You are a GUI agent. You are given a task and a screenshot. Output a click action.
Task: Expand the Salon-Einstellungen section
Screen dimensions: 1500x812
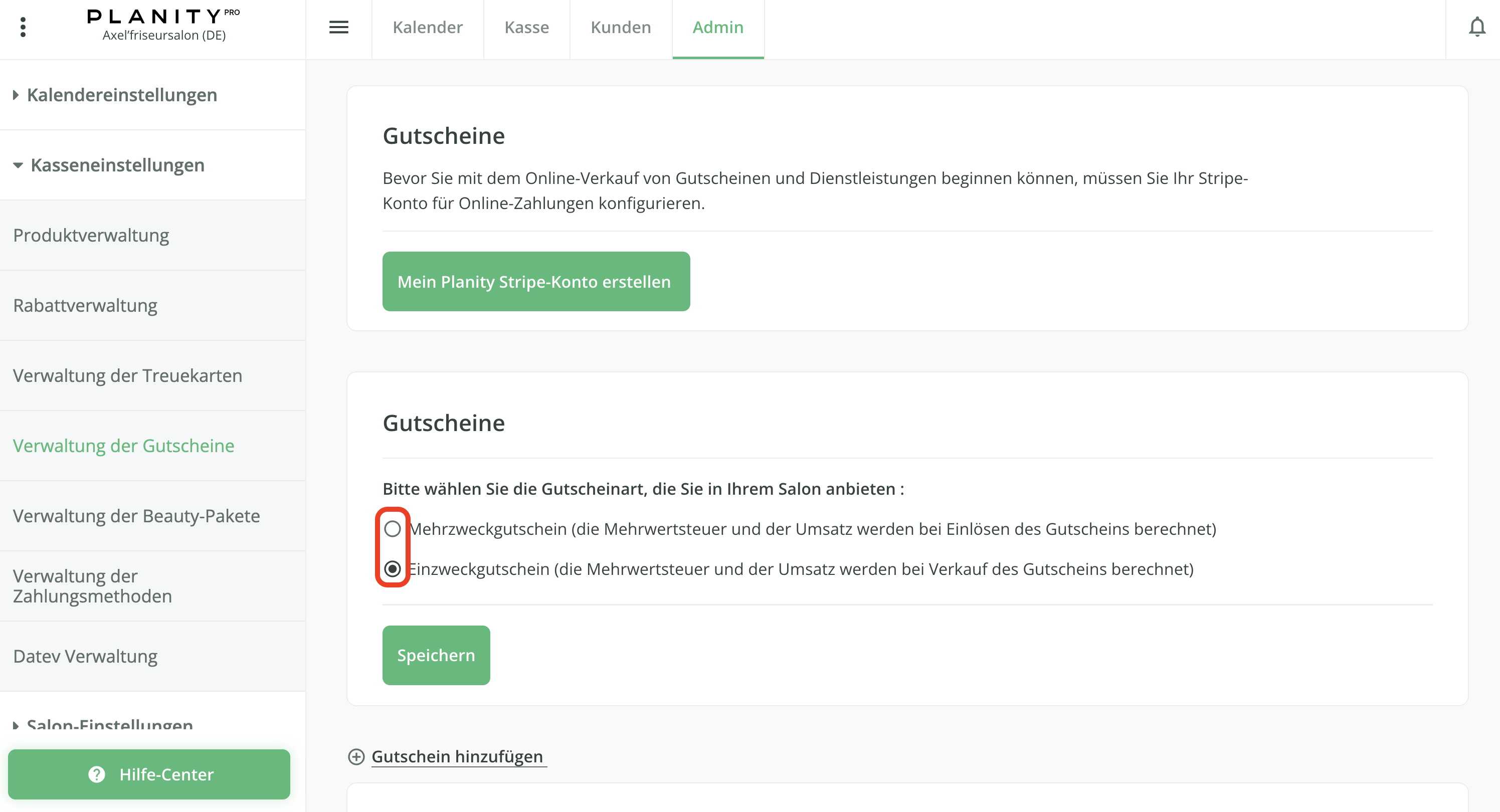point(109,725)
